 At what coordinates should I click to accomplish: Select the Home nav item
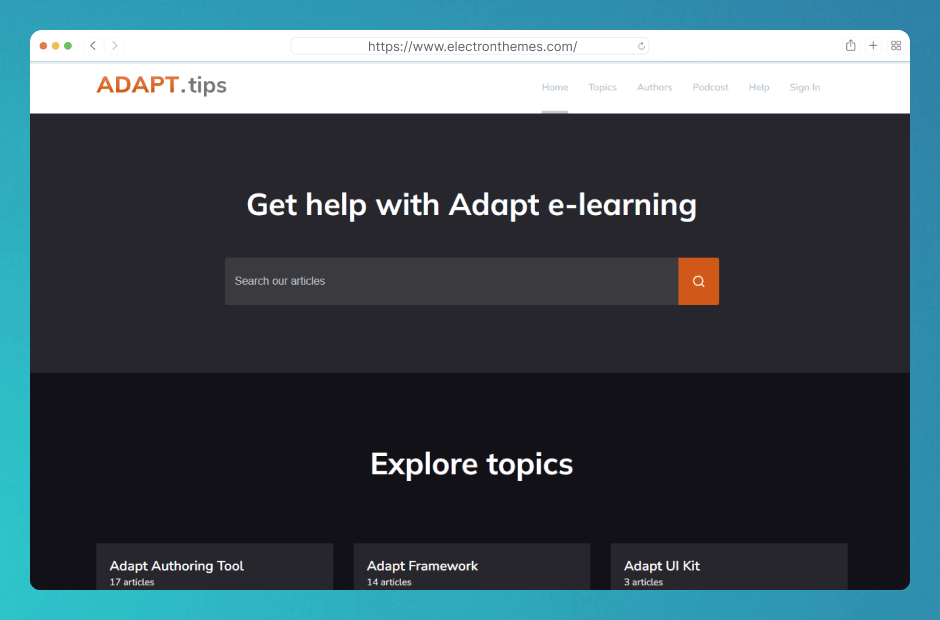click(x=555, y=88)
